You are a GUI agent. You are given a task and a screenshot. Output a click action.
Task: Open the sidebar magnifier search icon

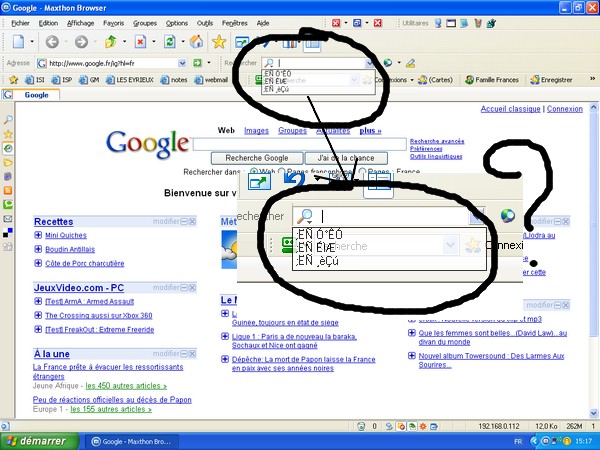tap(8, 119)
